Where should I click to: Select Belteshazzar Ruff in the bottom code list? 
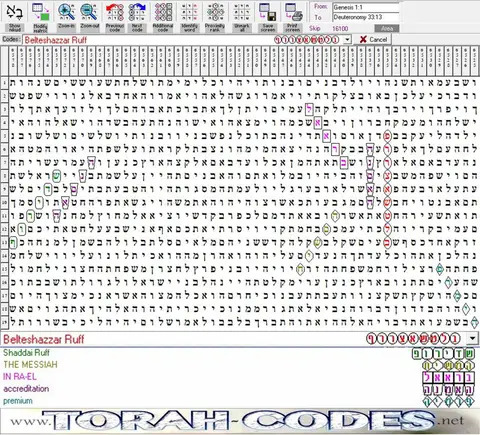pyautogui.click(x=43, y=339)
